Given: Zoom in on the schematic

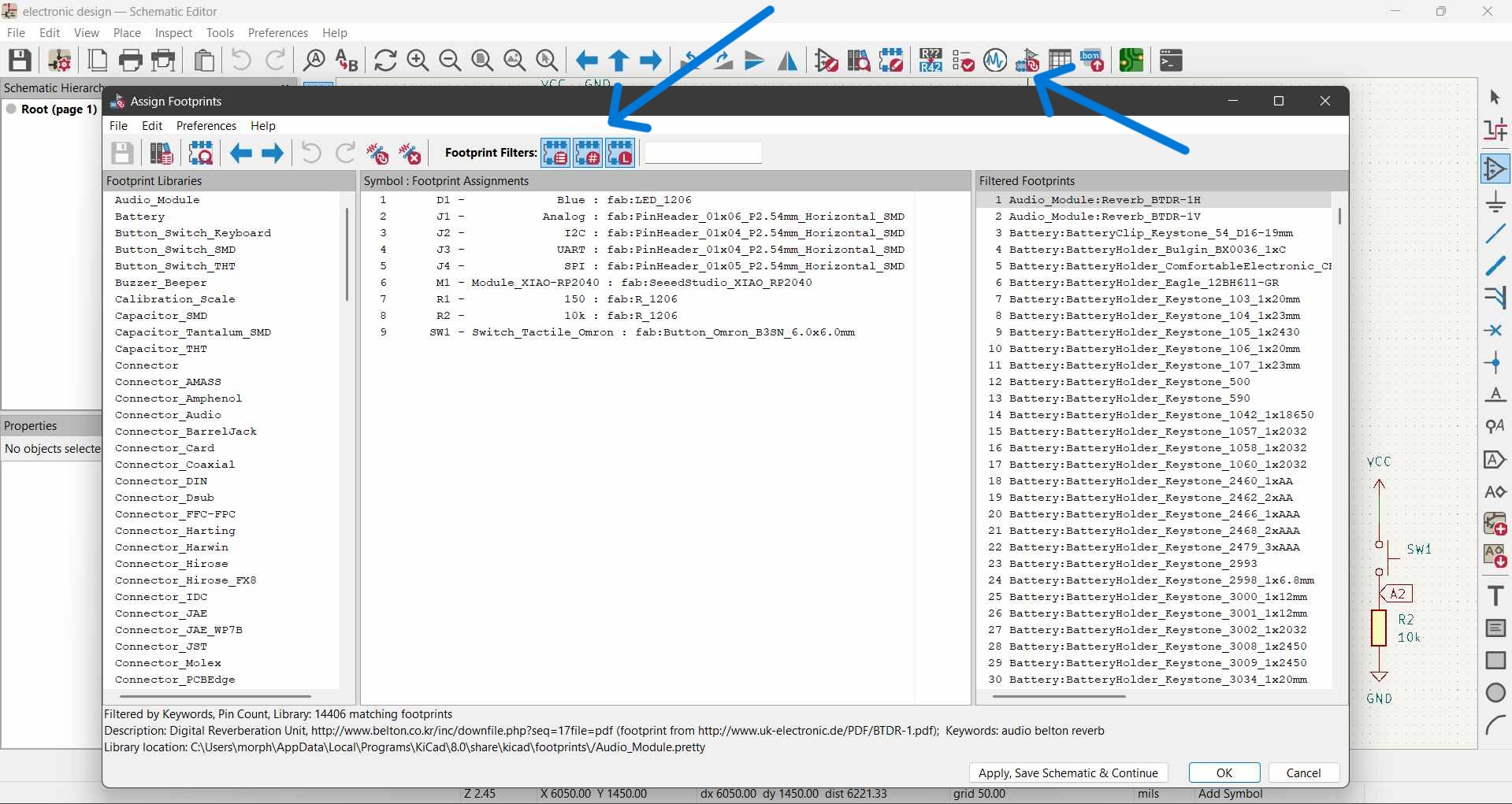Looking at the screenshot, I should pyautogui.click(x=418, y=60).
